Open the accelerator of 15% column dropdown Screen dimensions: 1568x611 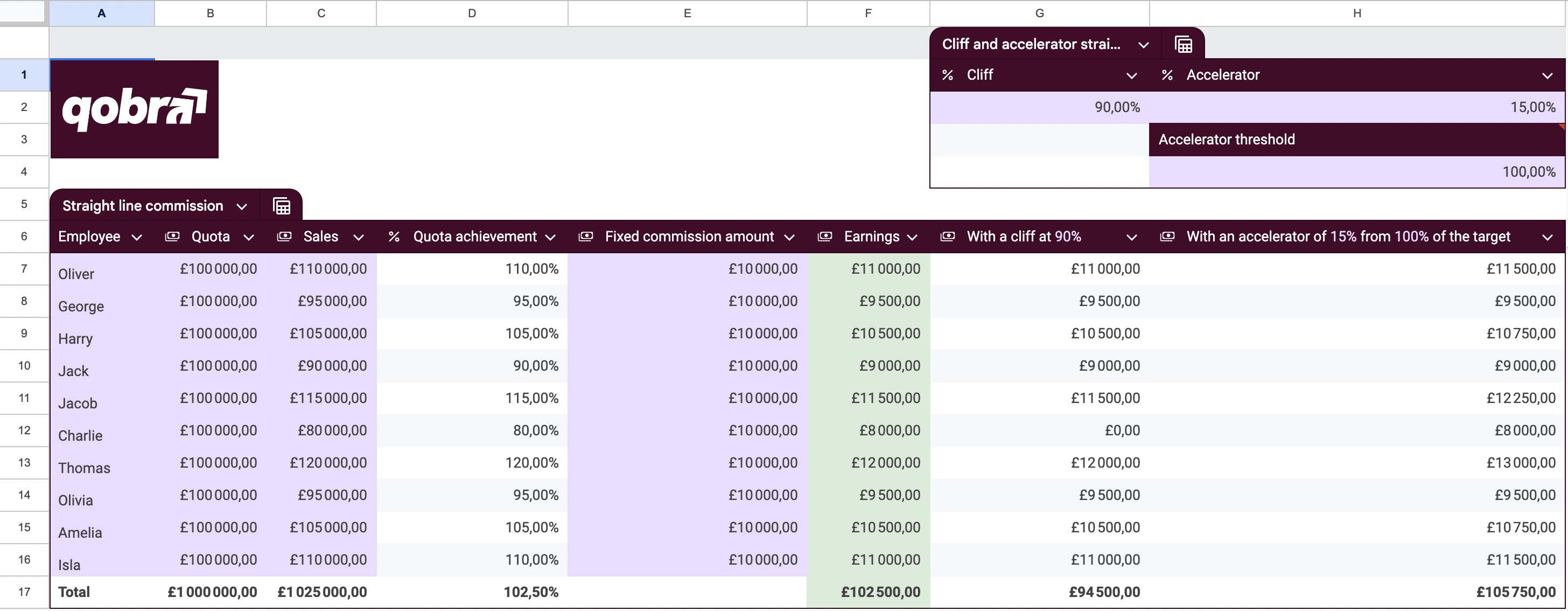tap(1548, 238)
